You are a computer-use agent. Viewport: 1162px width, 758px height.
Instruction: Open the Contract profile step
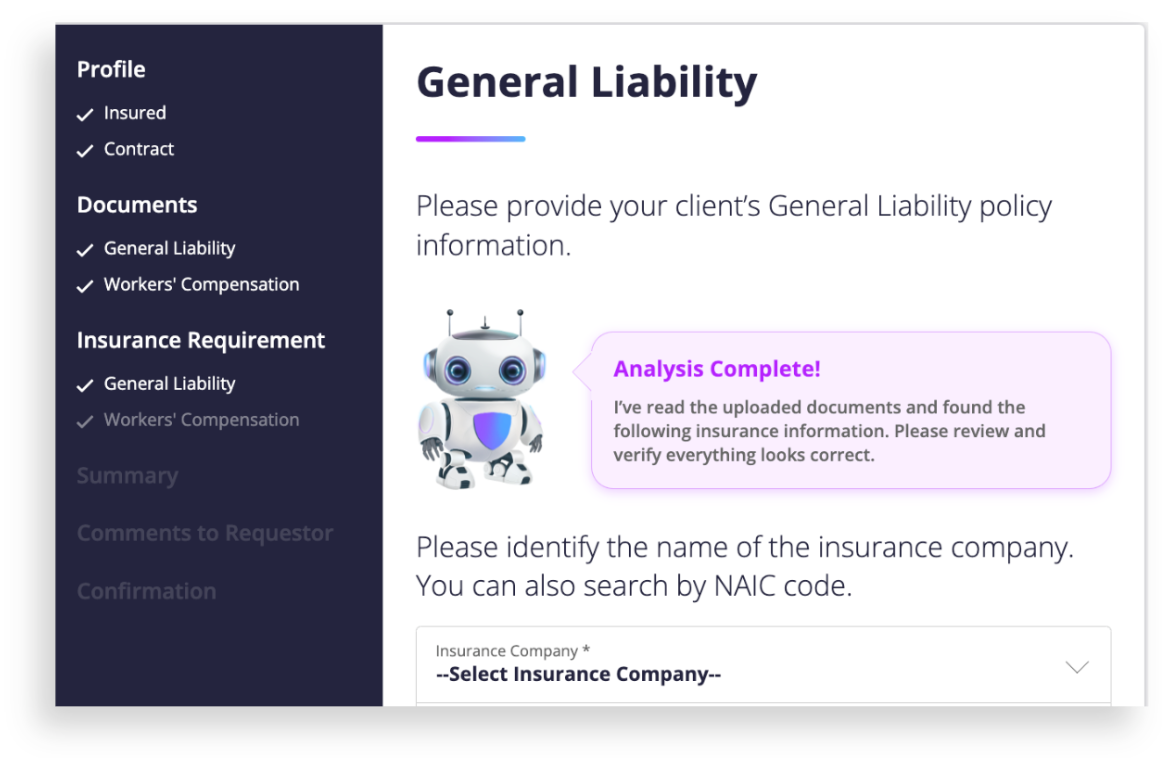pyautogui.click(x=139, y=149)
